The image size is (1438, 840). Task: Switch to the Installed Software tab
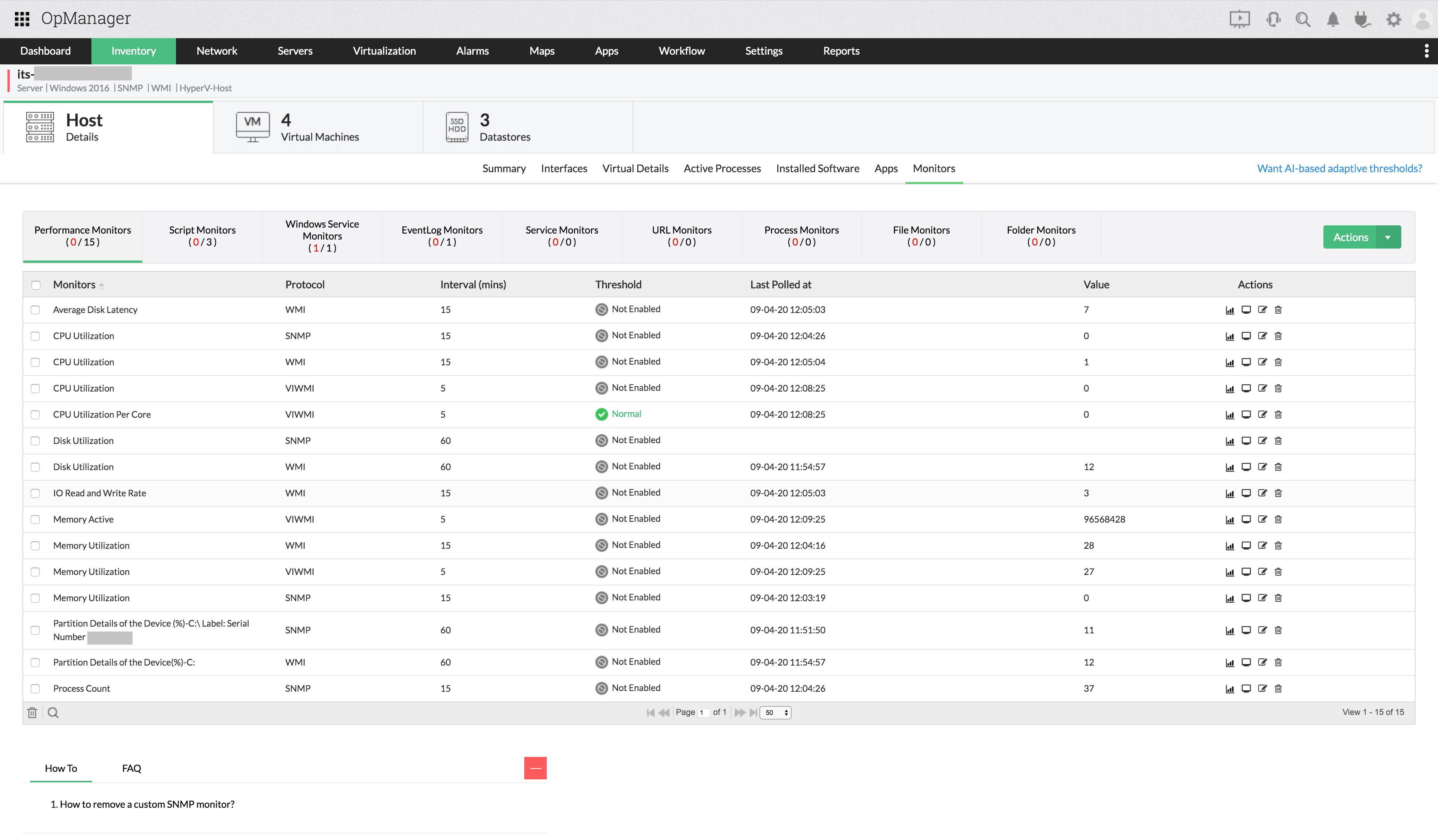[817, 167]
